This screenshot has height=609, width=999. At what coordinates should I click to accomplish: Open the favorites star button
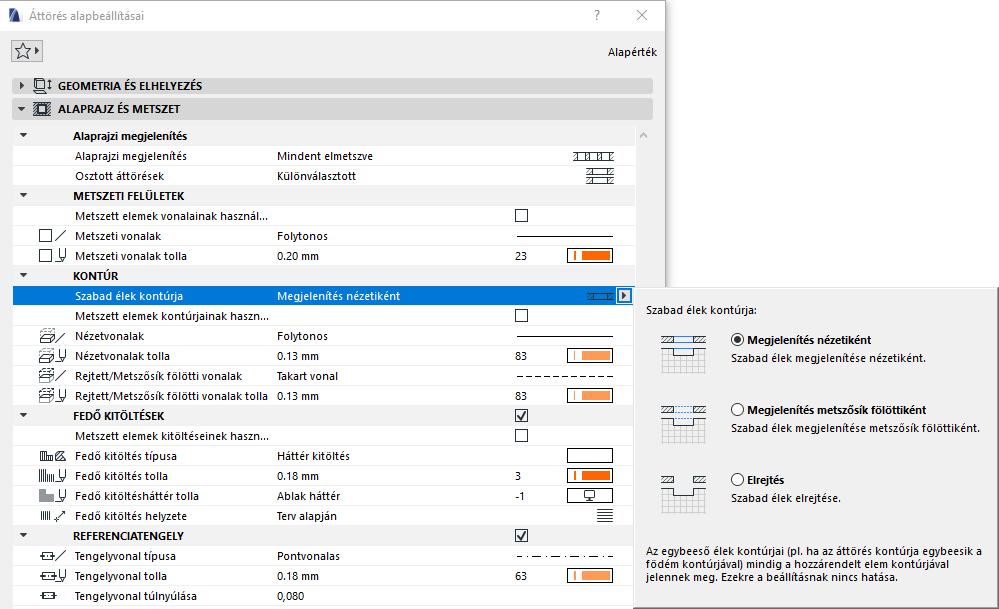pos(27,51)
